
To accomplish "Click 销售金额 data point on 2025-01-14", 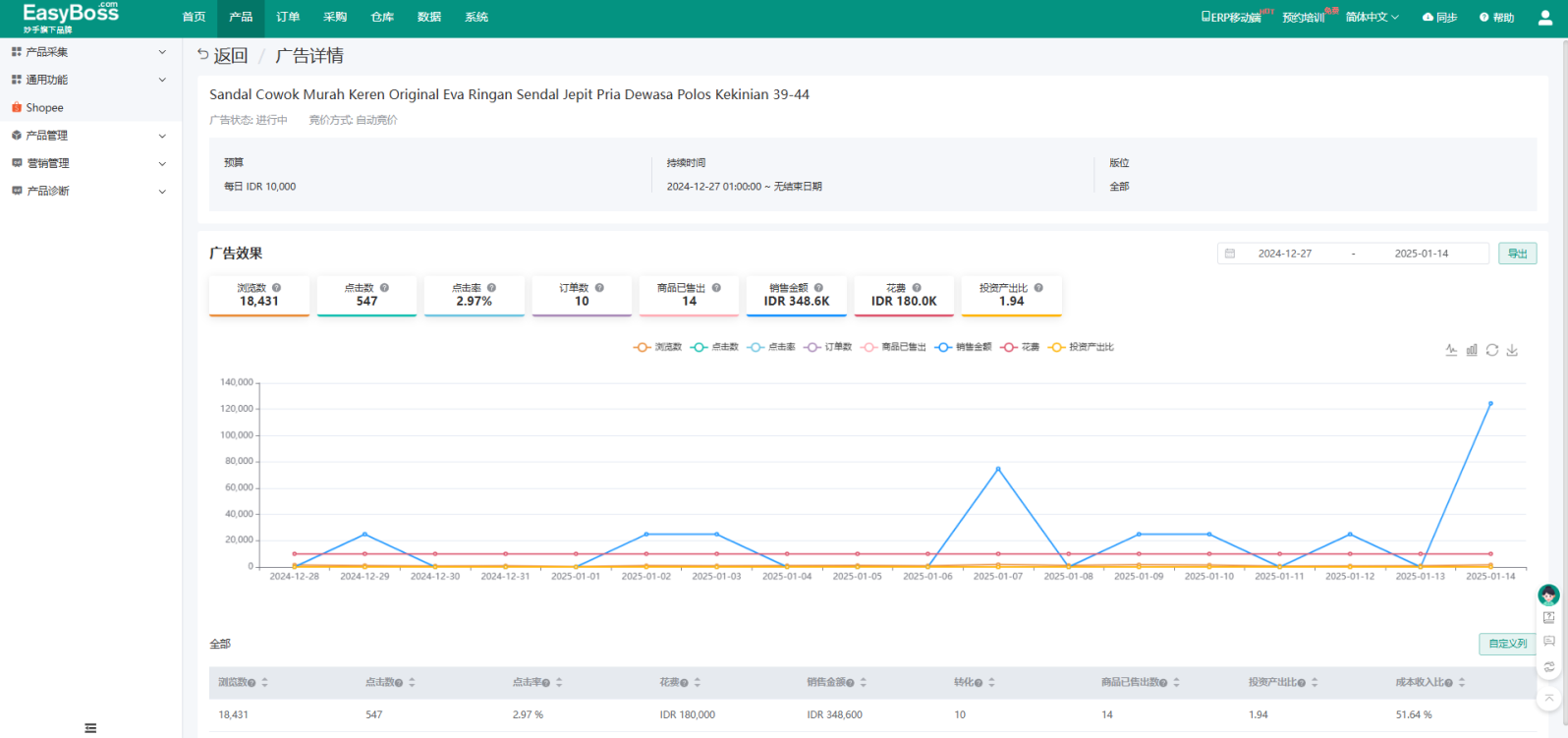I will [x=1490, y=404].
